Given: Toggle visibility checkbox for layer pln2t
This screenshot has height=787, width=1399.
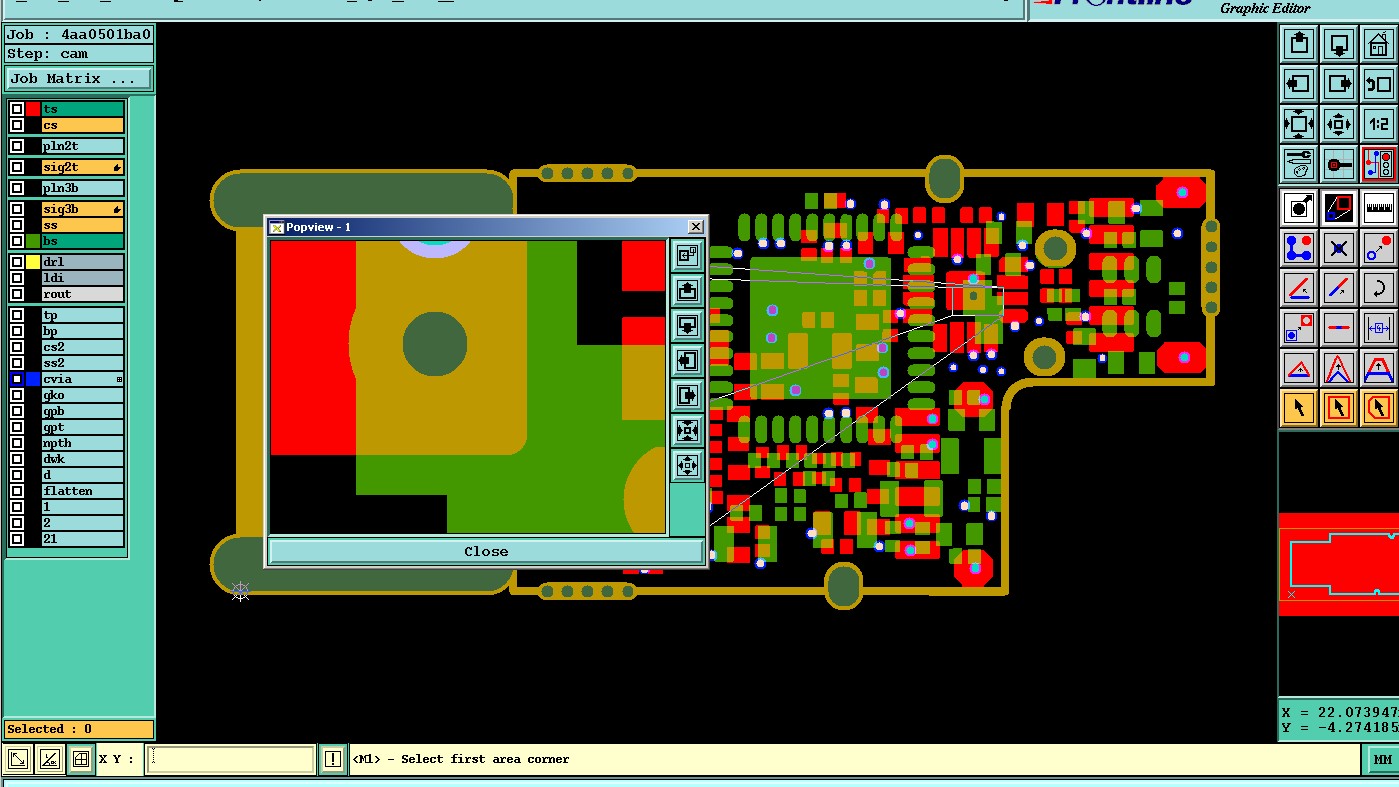Looking at the screenshot, I should [17, 146].
